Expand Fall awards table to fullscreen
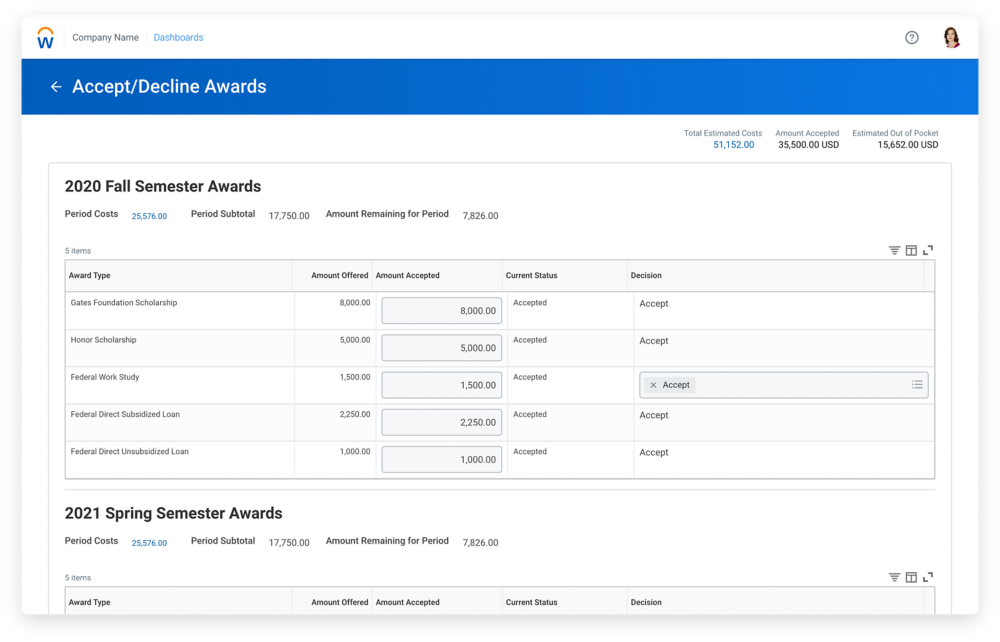This screenshot has height=642, width=1000. click(x=928, y=251)
